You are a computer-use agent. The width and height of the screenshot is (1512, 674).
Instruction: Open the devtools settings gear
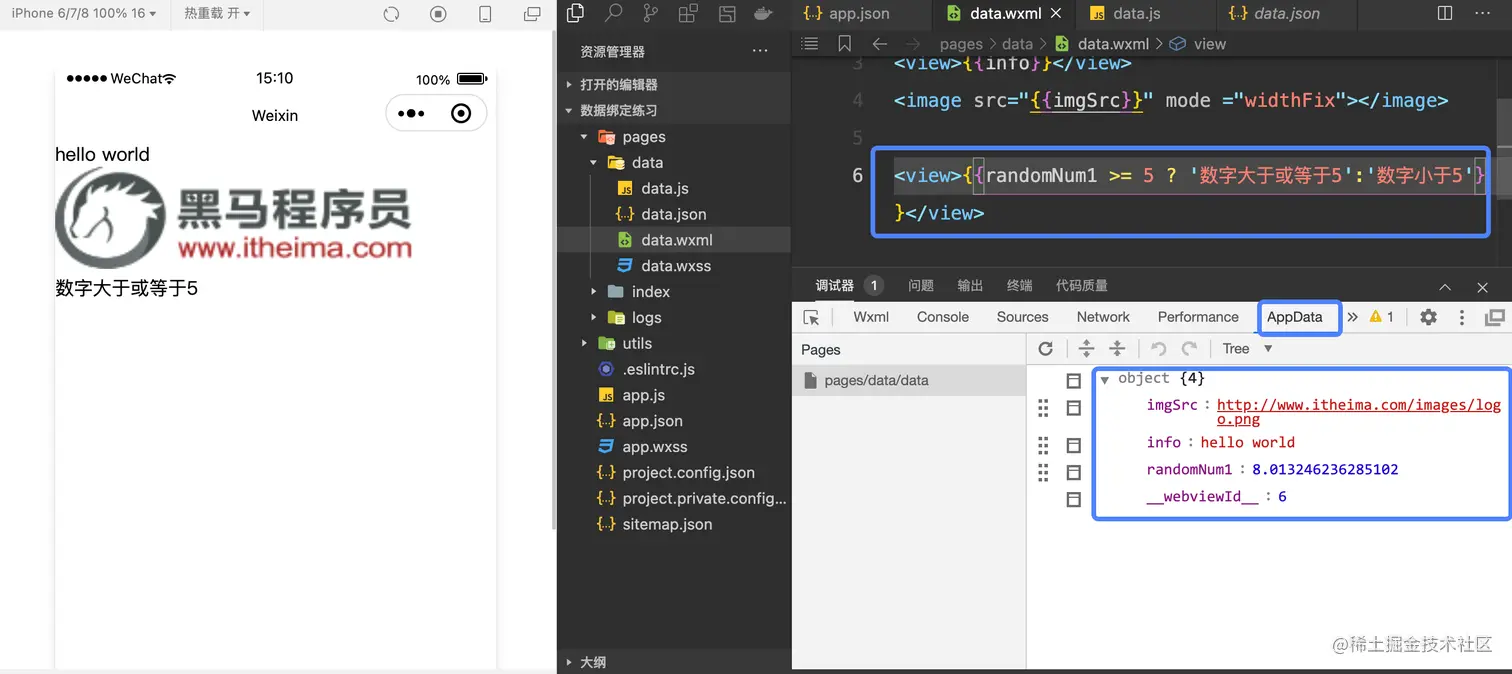point(1429,317)
